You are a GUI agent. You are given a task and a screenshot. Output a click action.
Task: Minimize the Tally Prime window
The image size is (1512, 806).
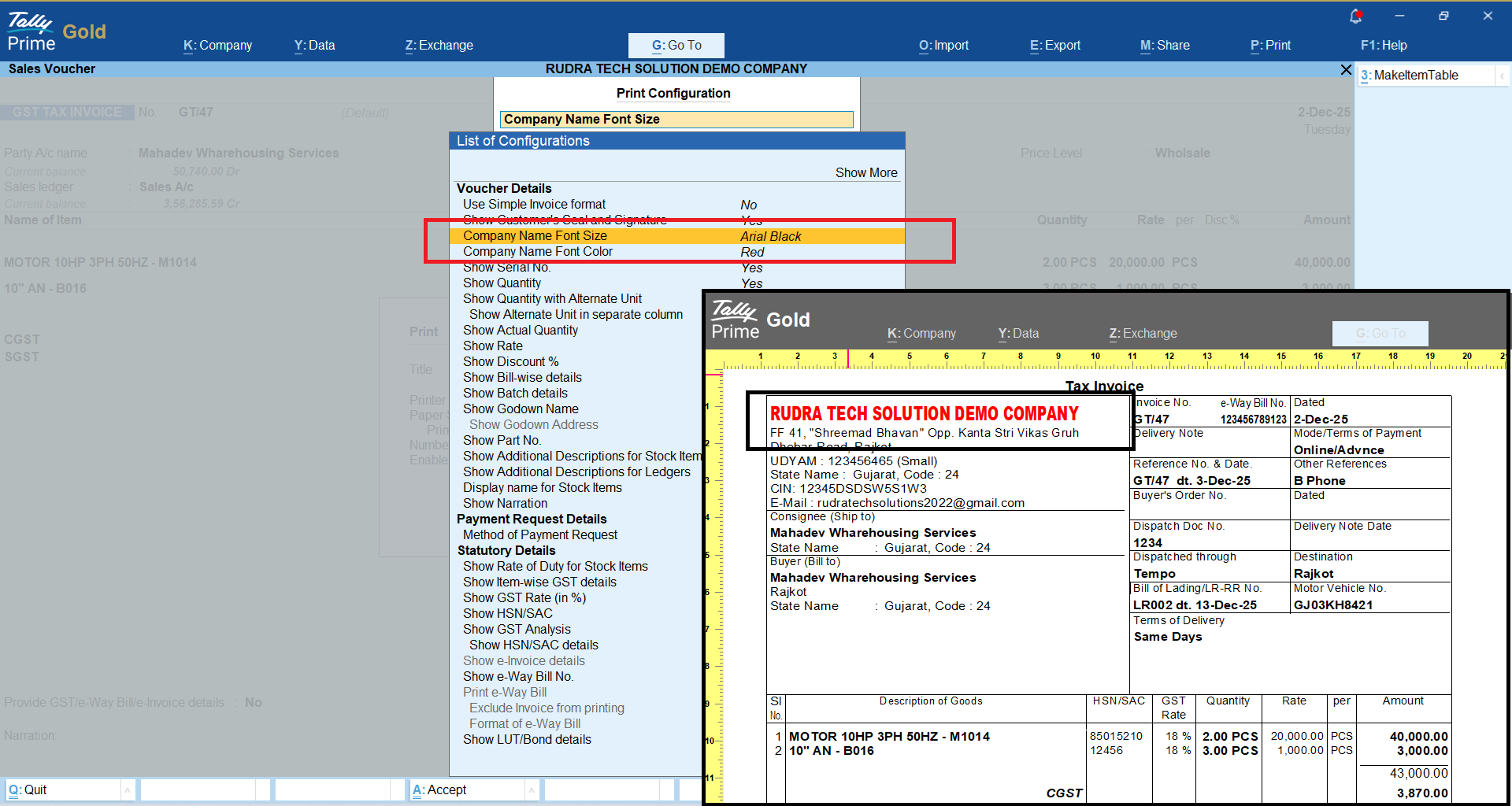tap(1399, 16)
